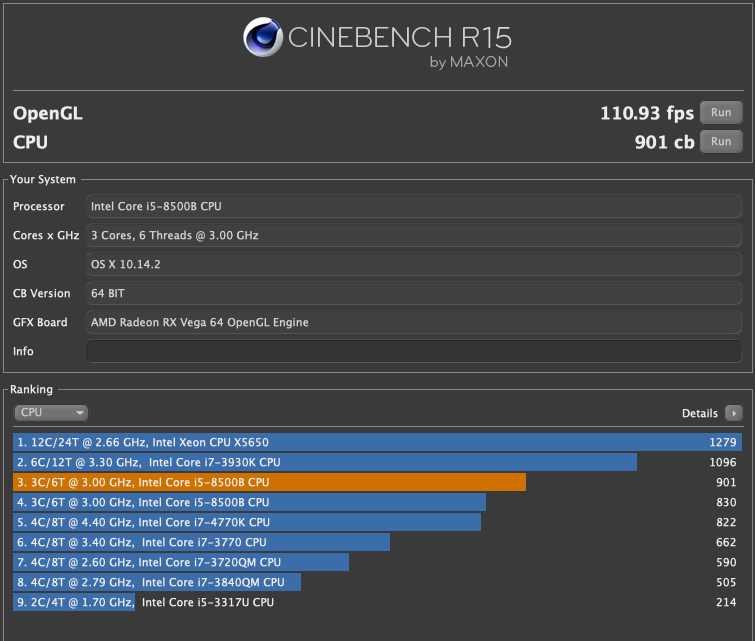The image size is (755, 641).
Task: Click the CB Version field 64 BIT
Action: pyautogui.click(x=414, y=293)
